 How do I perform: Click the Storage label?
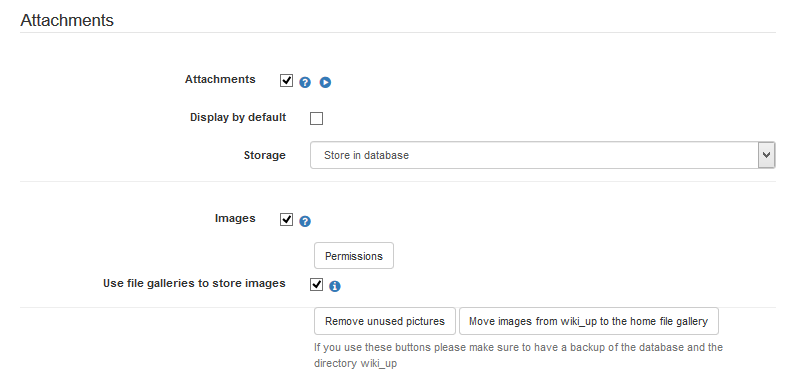265,155
